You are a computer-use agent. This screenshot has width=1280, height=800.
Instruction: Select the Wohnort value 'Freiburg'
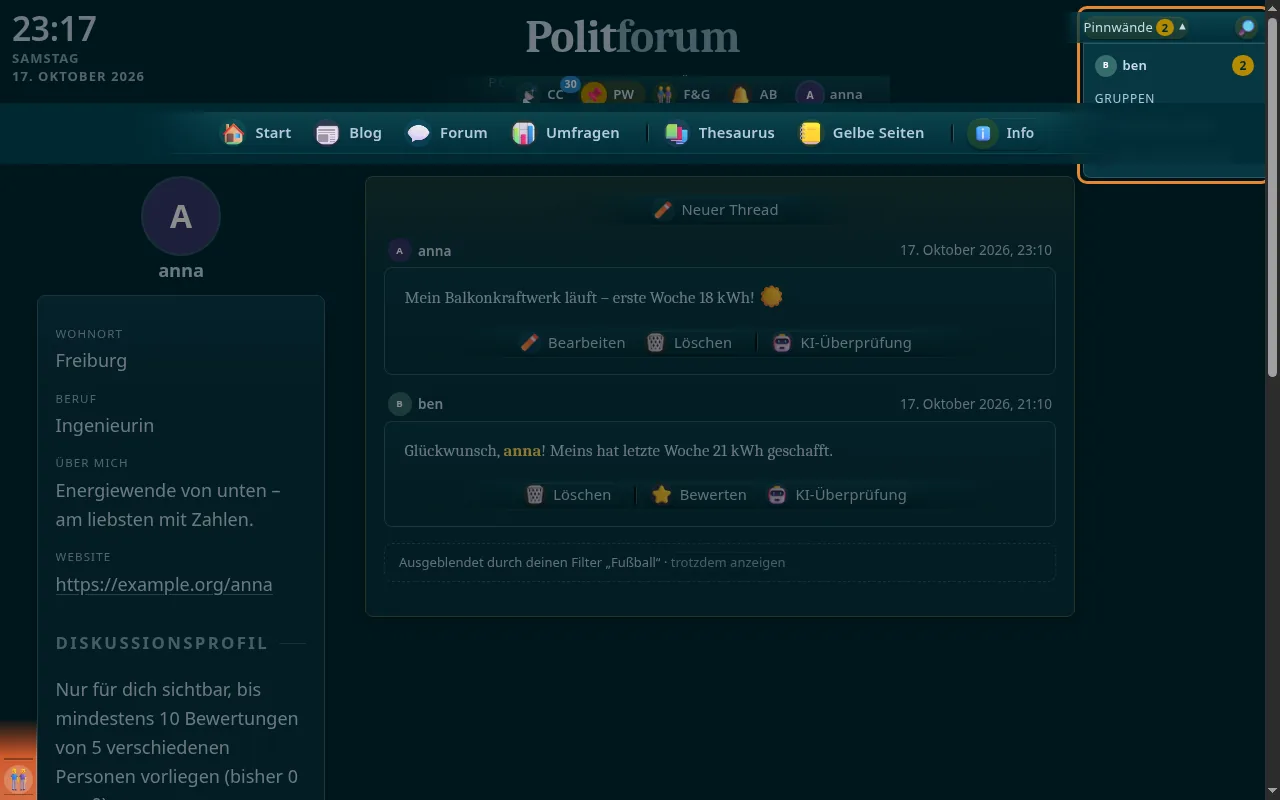(x=91, y=361)
